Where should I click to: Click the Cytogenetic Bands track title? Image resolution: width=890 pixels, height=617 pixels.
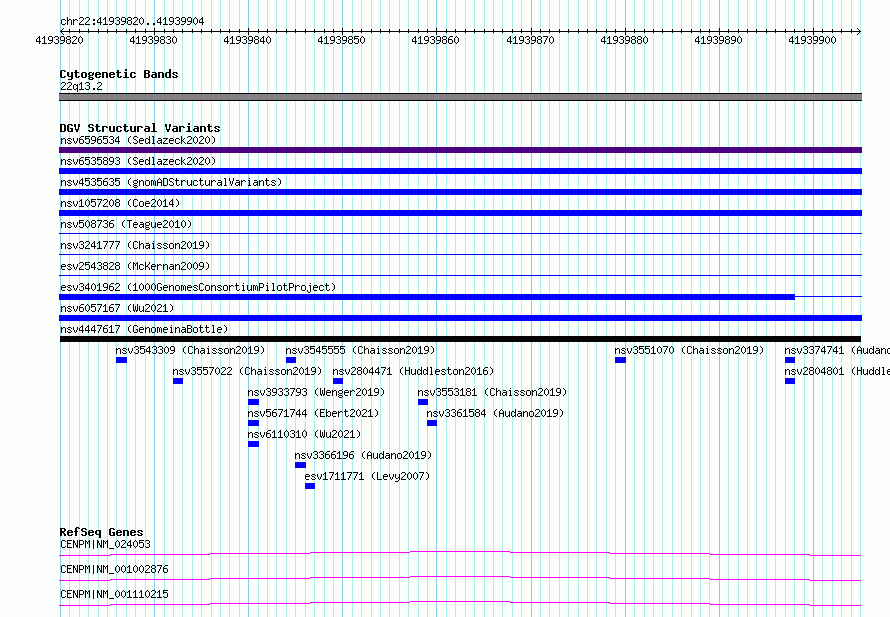[x=119, y=74]
